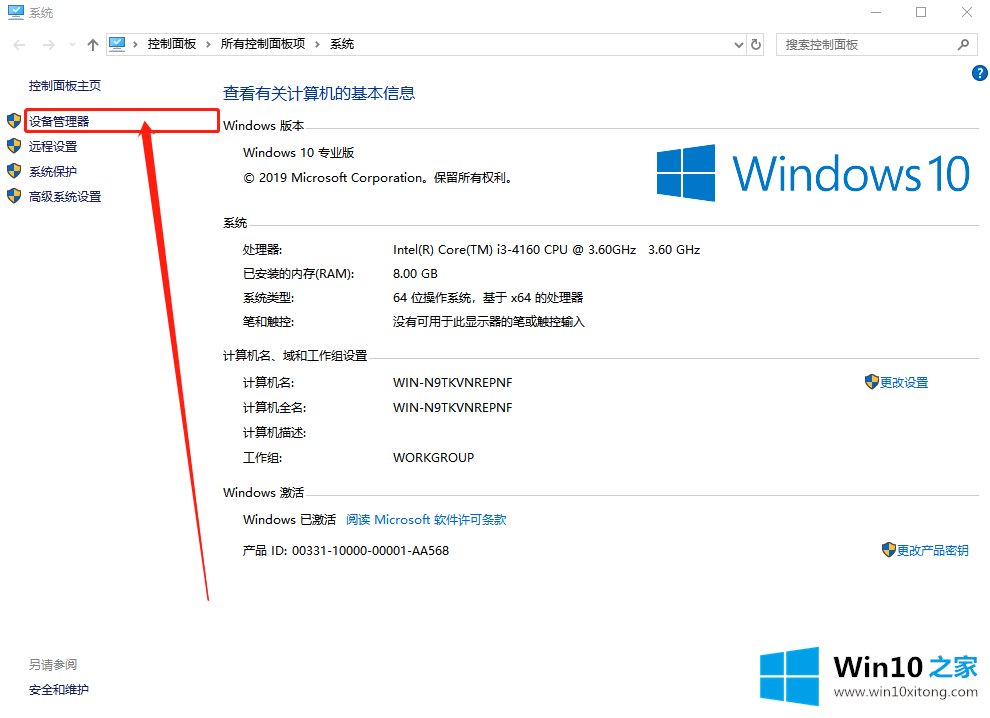The width and height of the screenshot is (990, 718).
Task: Open 系统保护 link
Action: [x=53, y=172]
